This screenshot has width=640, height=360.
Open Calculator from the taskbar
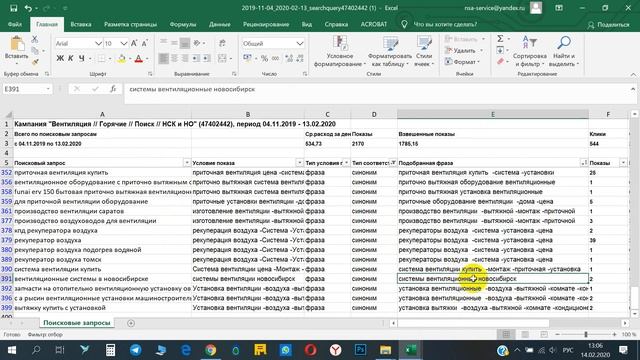pos(110,350)
